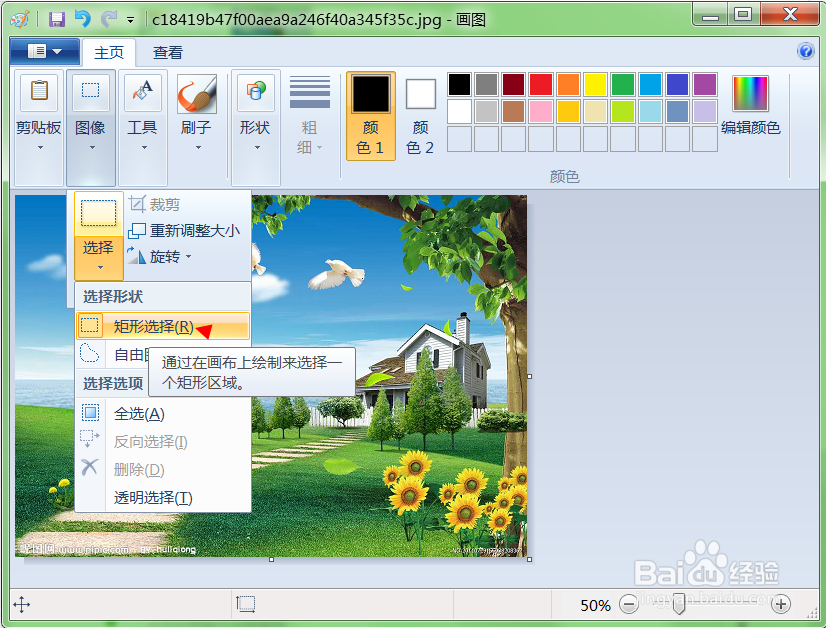Pick the light gray color swatch

point(487,112)
